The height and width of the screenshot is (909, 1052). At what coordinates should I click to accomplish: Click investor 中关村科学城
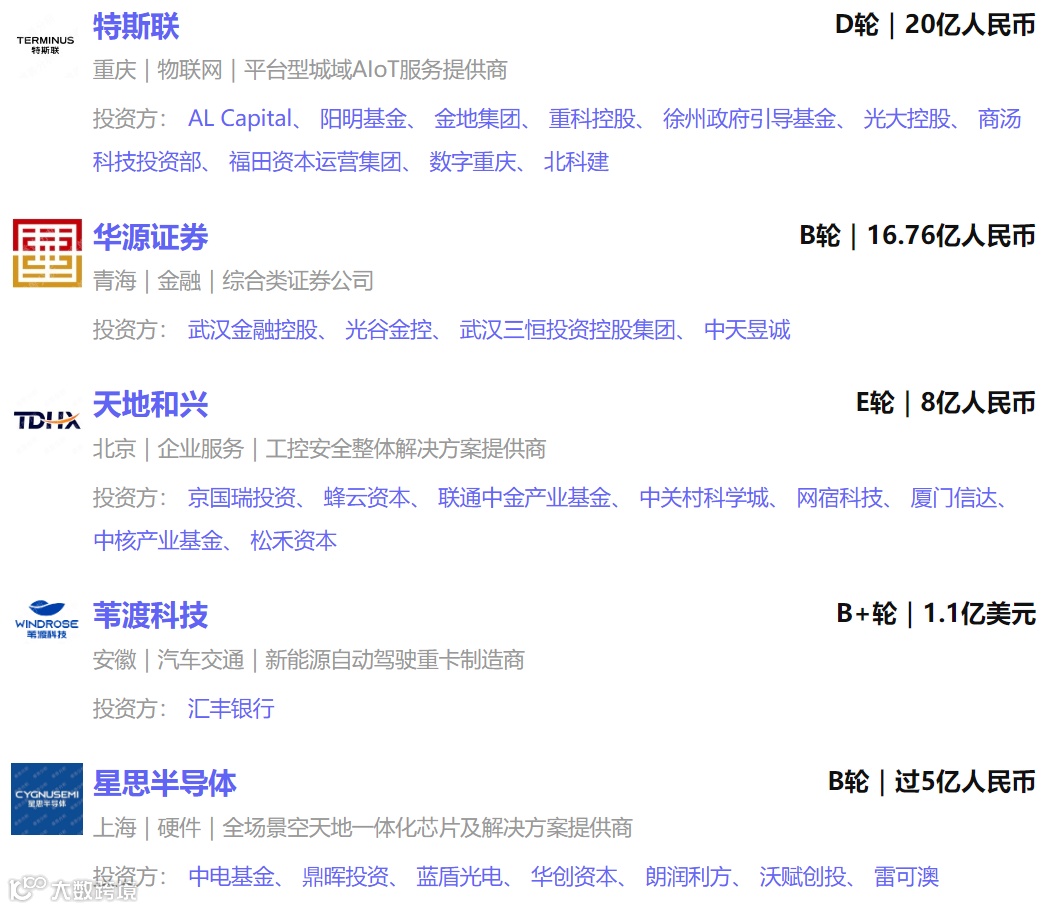pyautogui.click(x=704, y=498)
